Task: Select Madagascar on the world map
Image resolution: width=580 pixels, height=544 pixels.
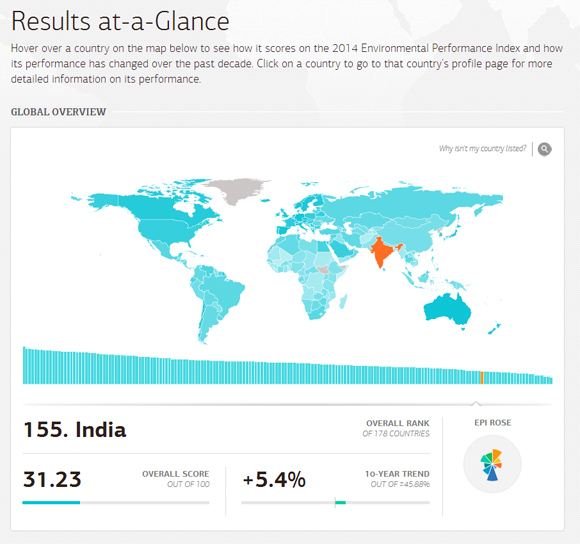Action: pos(343,301)
